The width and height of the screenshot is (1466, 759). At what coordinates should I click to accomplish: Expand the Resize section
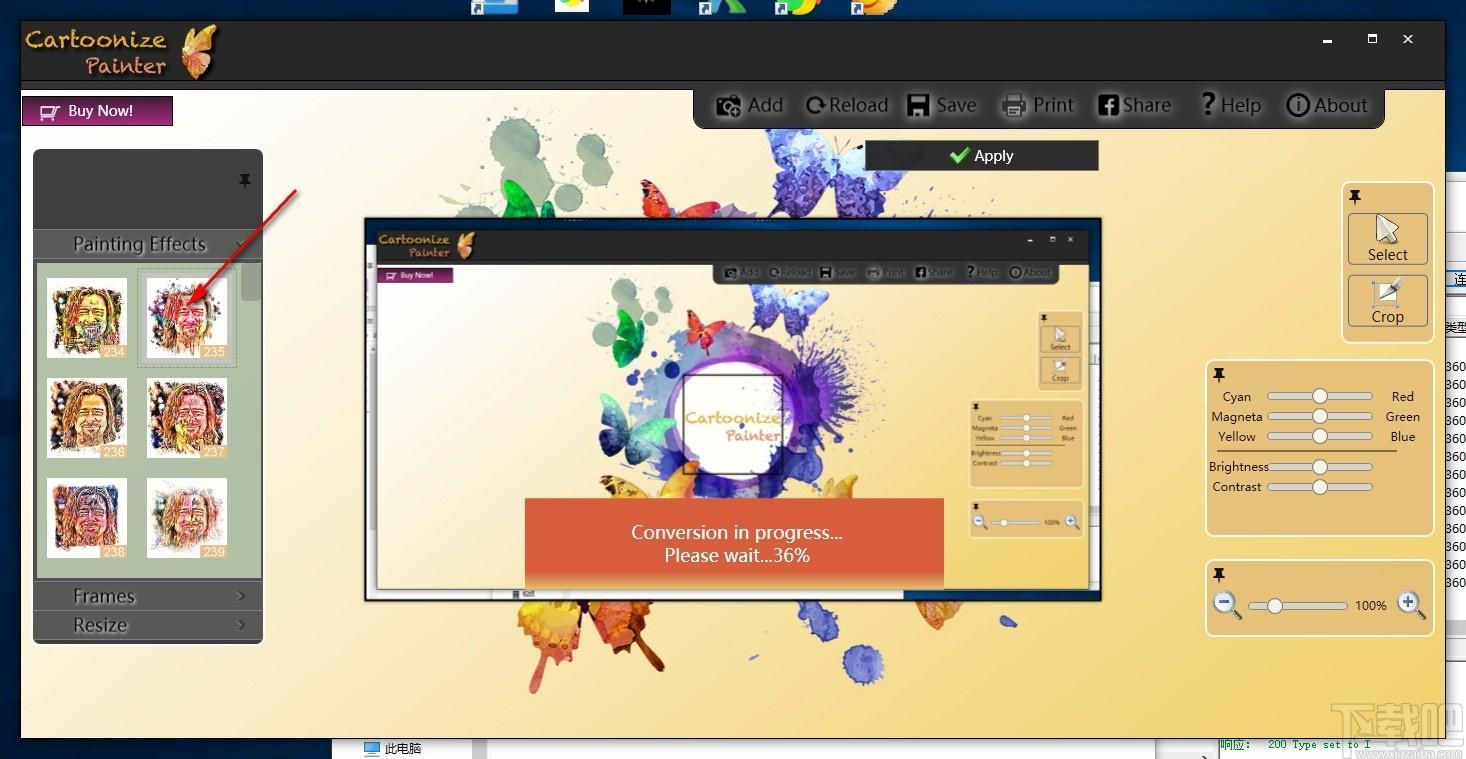coord(148,625)
